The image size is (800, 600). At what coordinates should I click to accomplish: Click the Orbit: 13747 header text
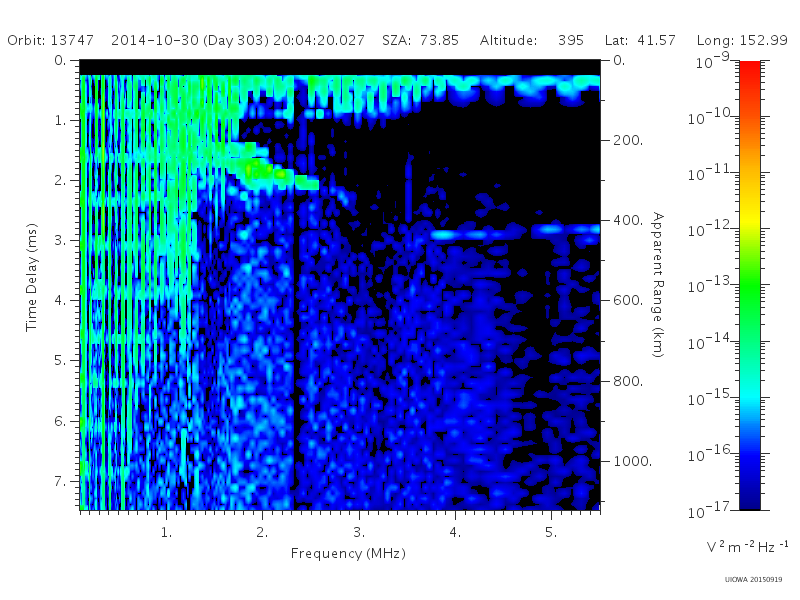pyautogui.click(x=51, y=40)
